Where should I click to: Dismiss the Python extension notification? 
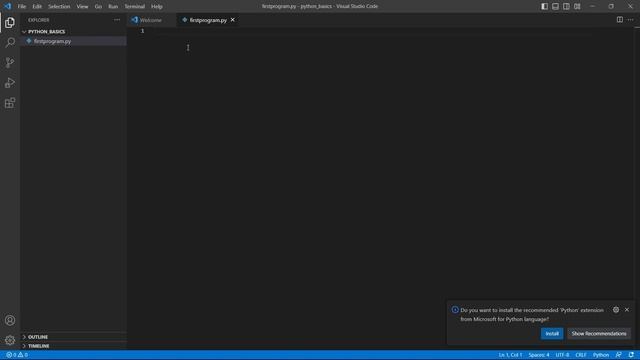pos(627,310)
